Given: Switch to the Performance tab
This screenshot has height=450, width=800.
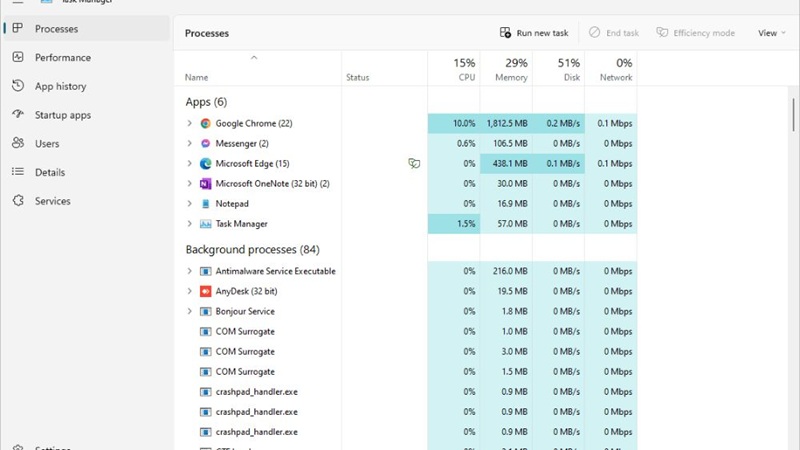Looking at the screenshot, I should tap(62, 58).
